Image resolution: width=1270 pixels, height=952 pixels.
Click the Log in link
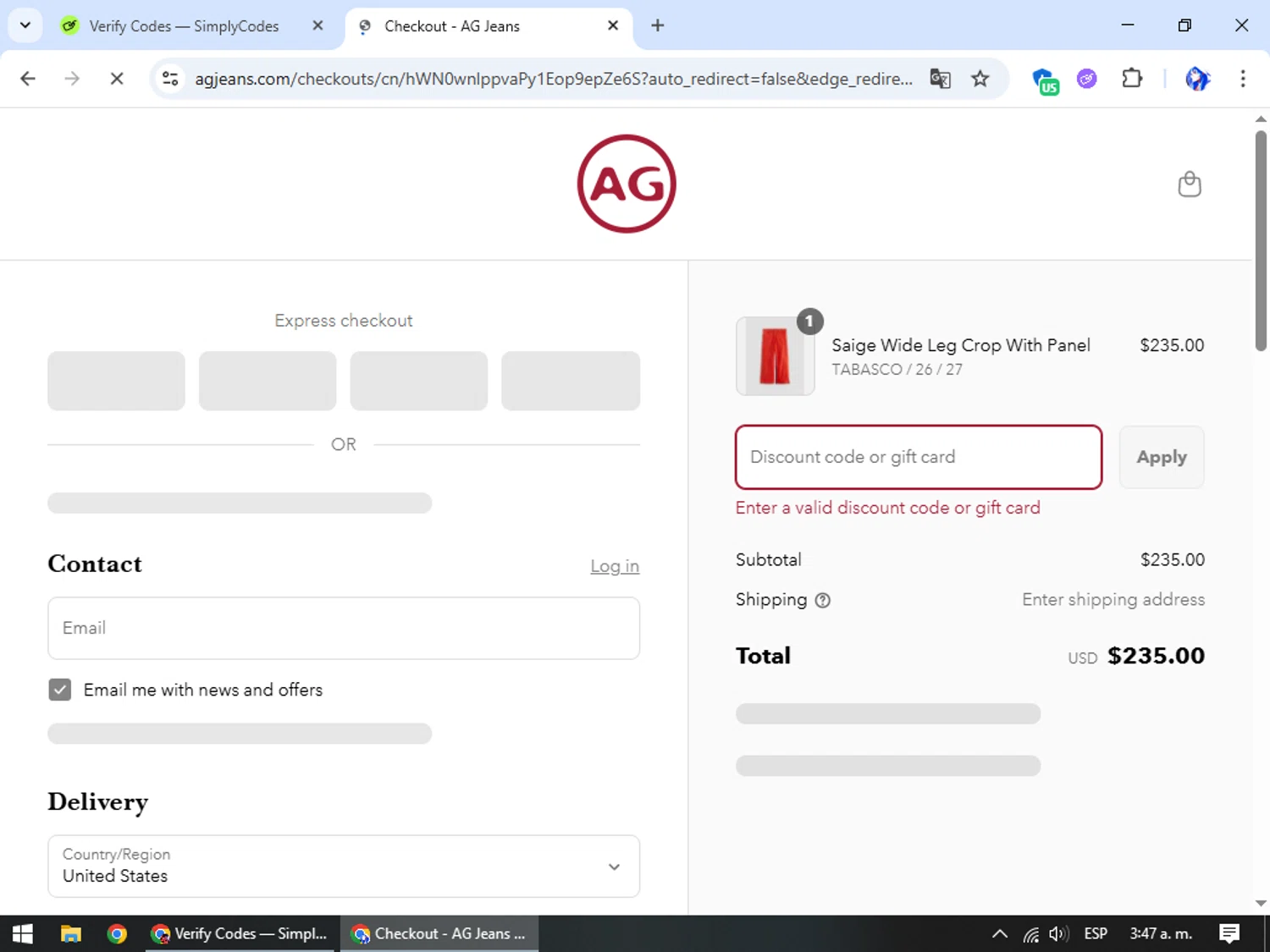pyautogui.click(x=615, y=566)
